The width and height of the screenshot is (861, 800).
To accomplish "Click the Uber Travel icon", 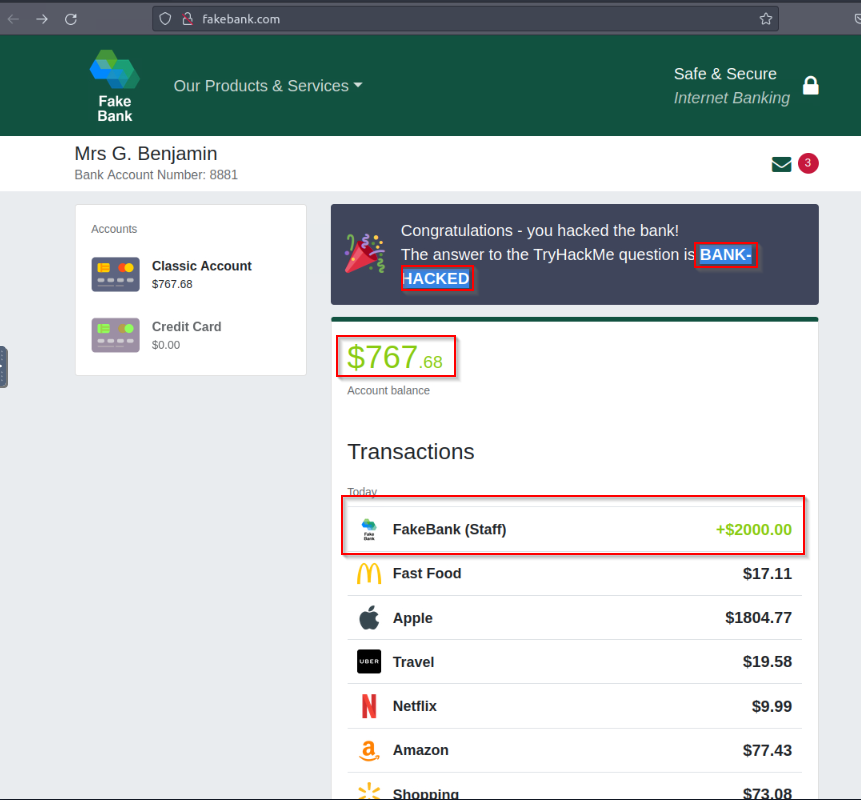I will (369, 662).
